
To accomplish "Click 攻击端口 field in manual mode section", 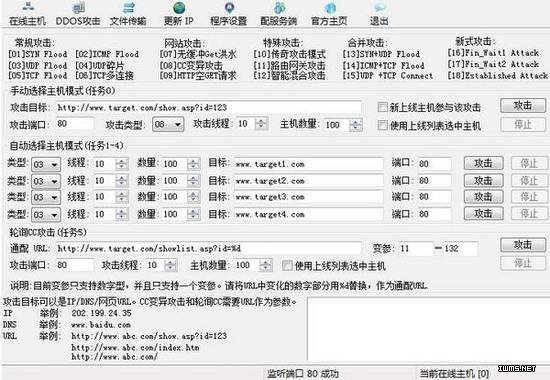I will 74,124.
